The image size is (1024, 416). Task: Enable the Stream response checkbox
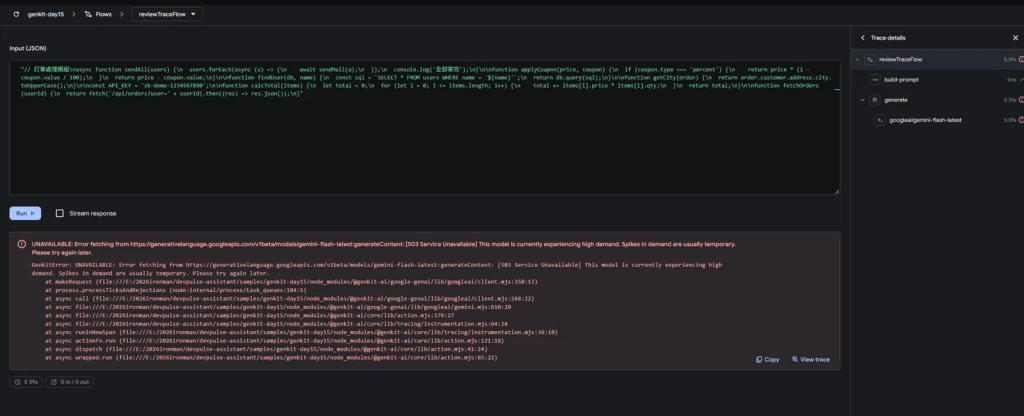tap(59, 214)
